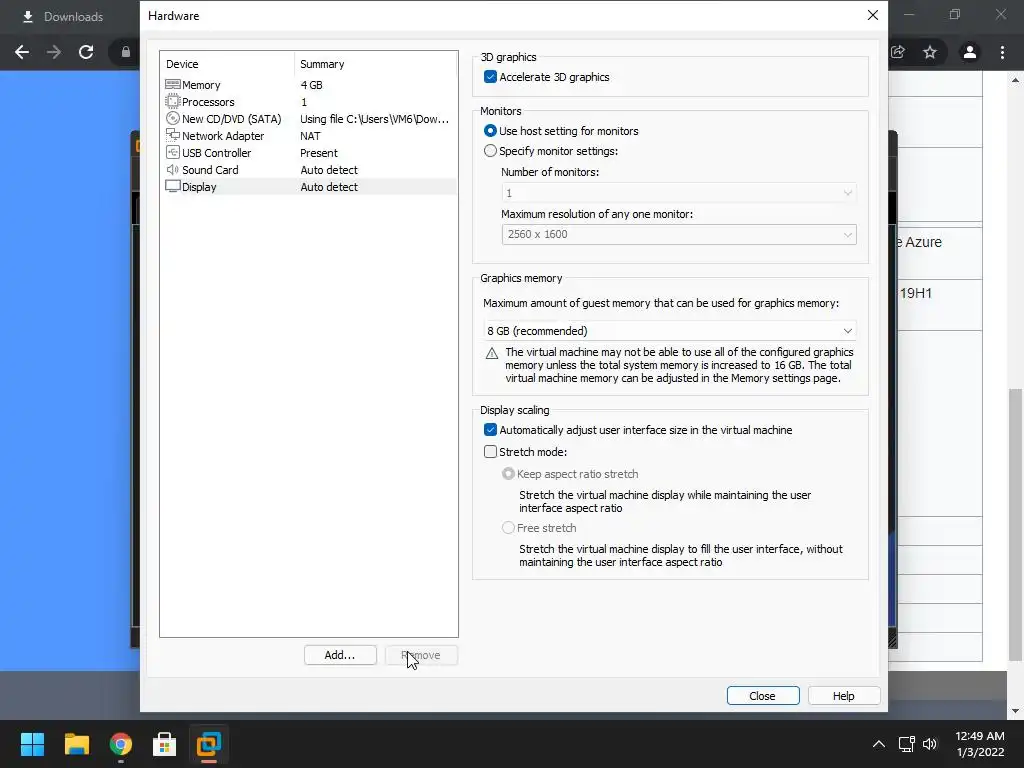This screenshot has height=768, width=1024.
Task: Enable Stretch mode checkbox
Action: 490,451
